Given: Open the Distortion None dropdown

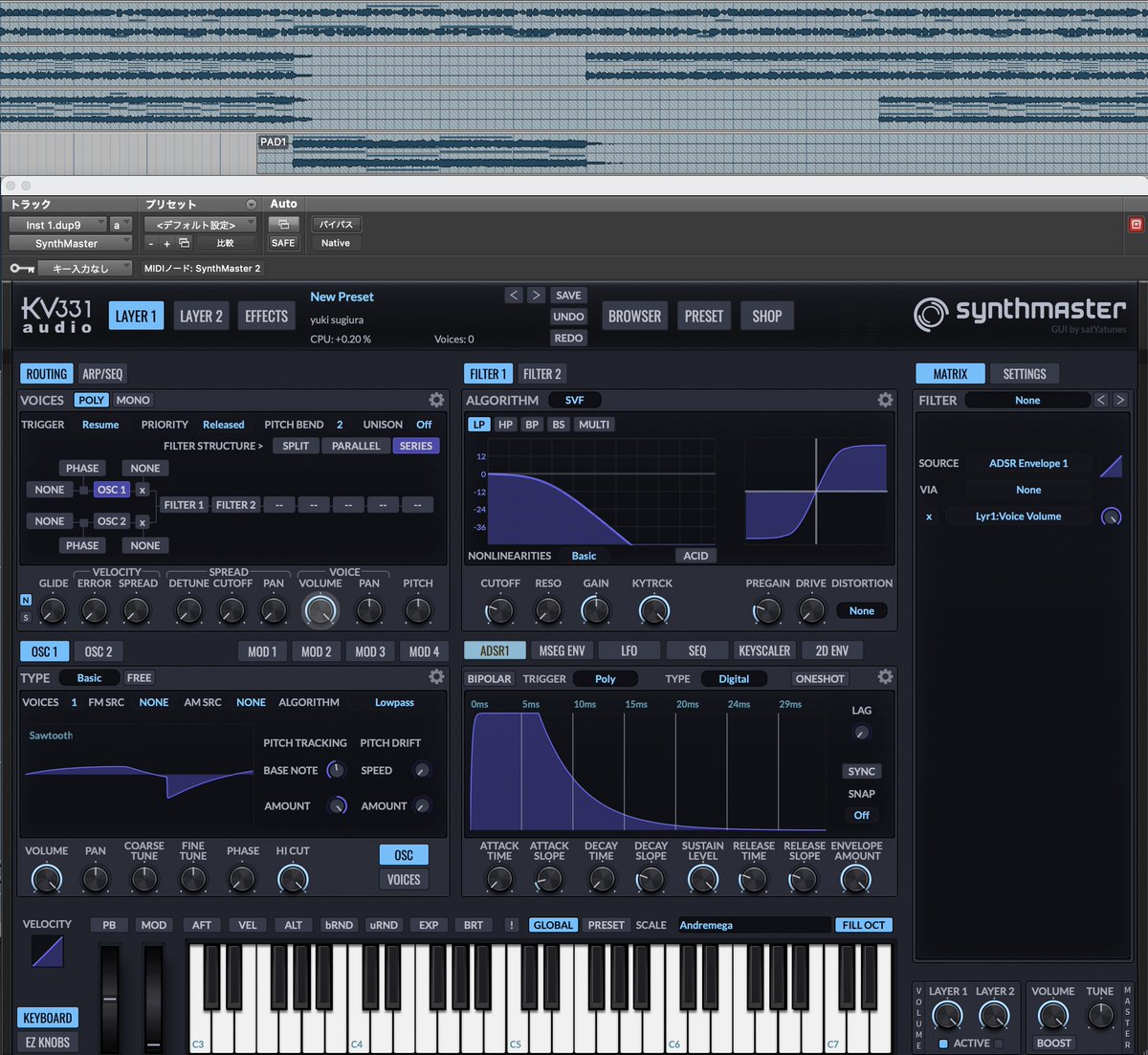Looking at the screenshot, I should (862, 610).
